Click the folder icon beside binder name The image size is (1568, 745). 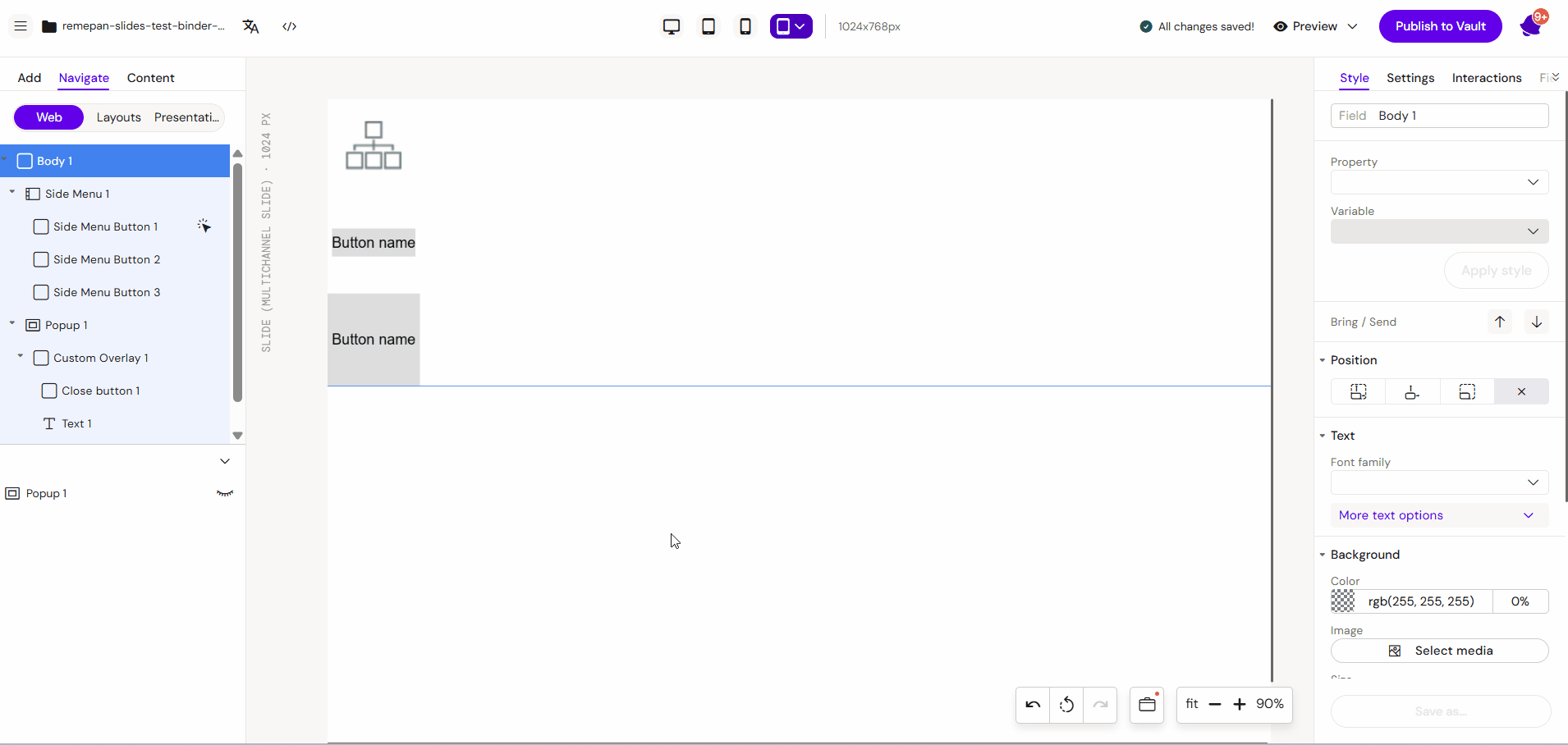coord(49,26)
